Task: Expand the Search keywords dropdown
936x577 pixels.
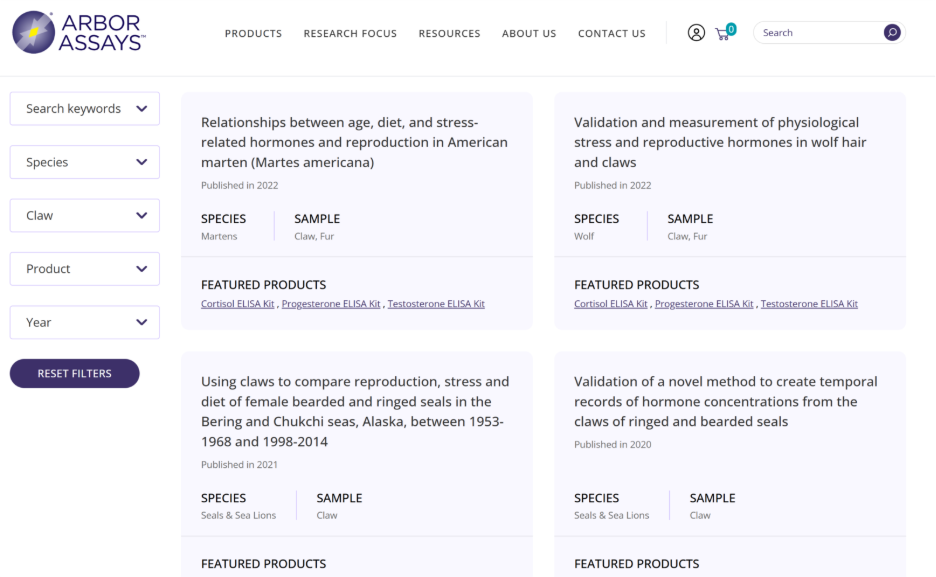Action: [85, 109]
